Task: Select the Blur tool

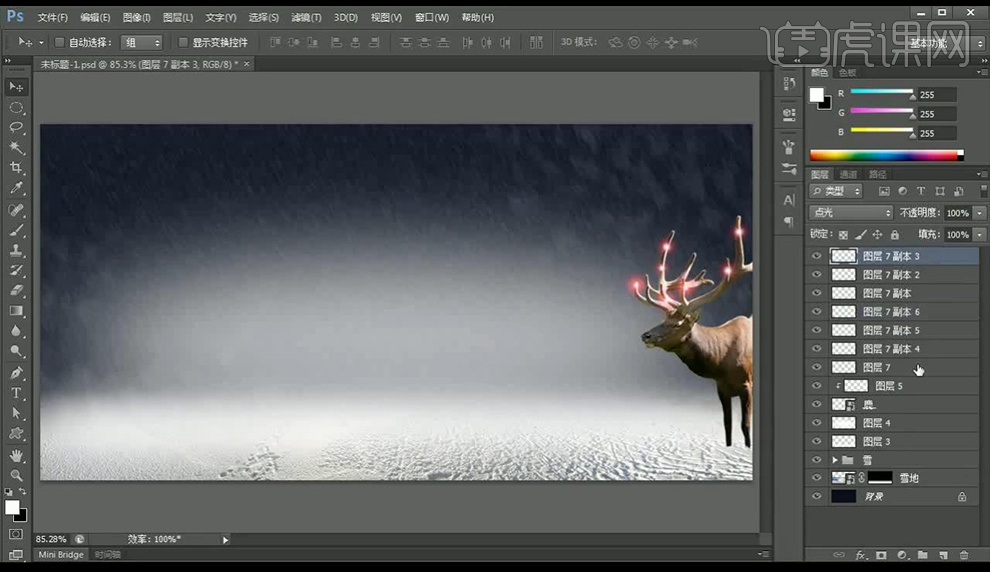Action: pos(16,331)
